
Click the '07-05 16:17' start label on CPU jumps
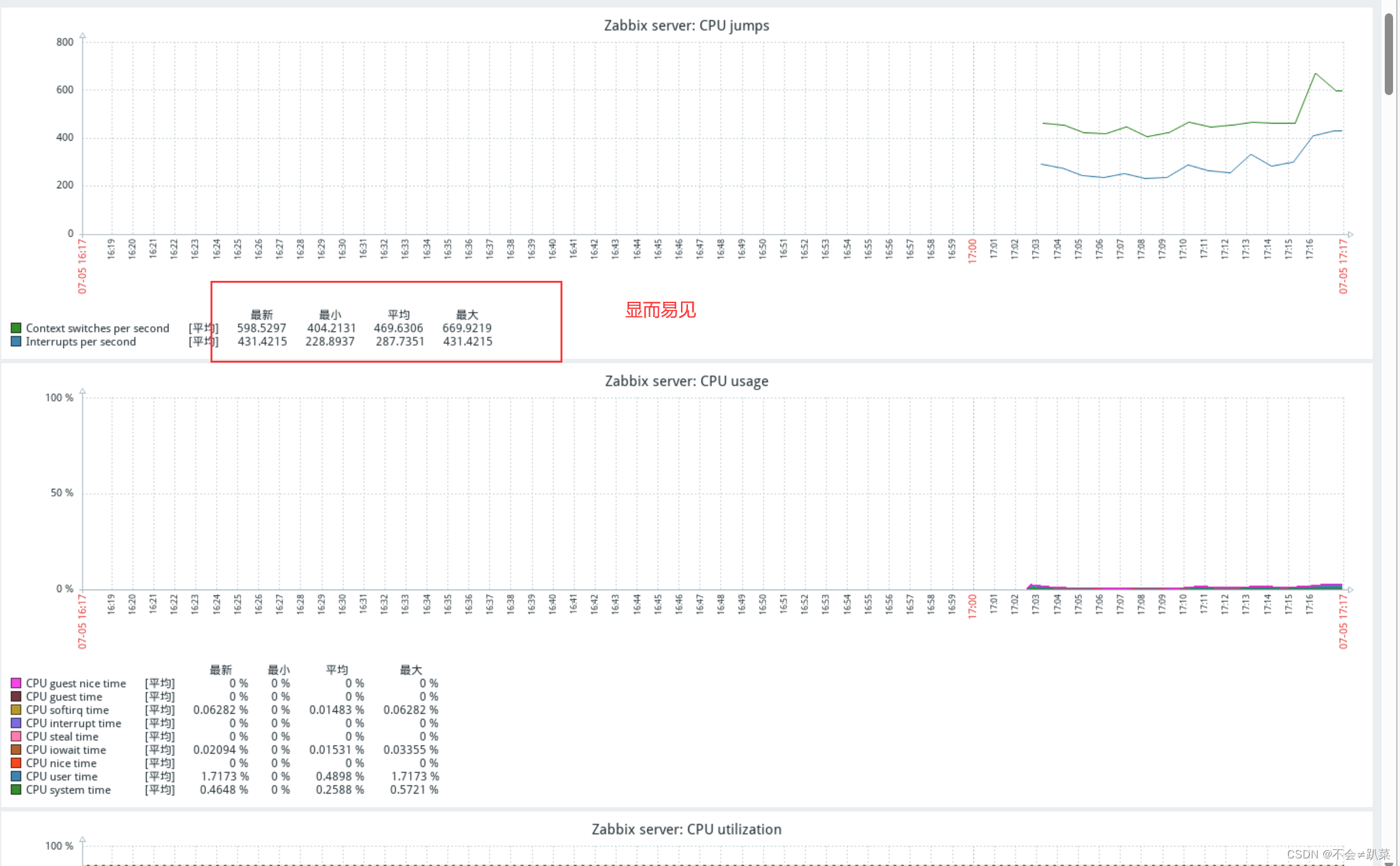(x=82, y=266)
